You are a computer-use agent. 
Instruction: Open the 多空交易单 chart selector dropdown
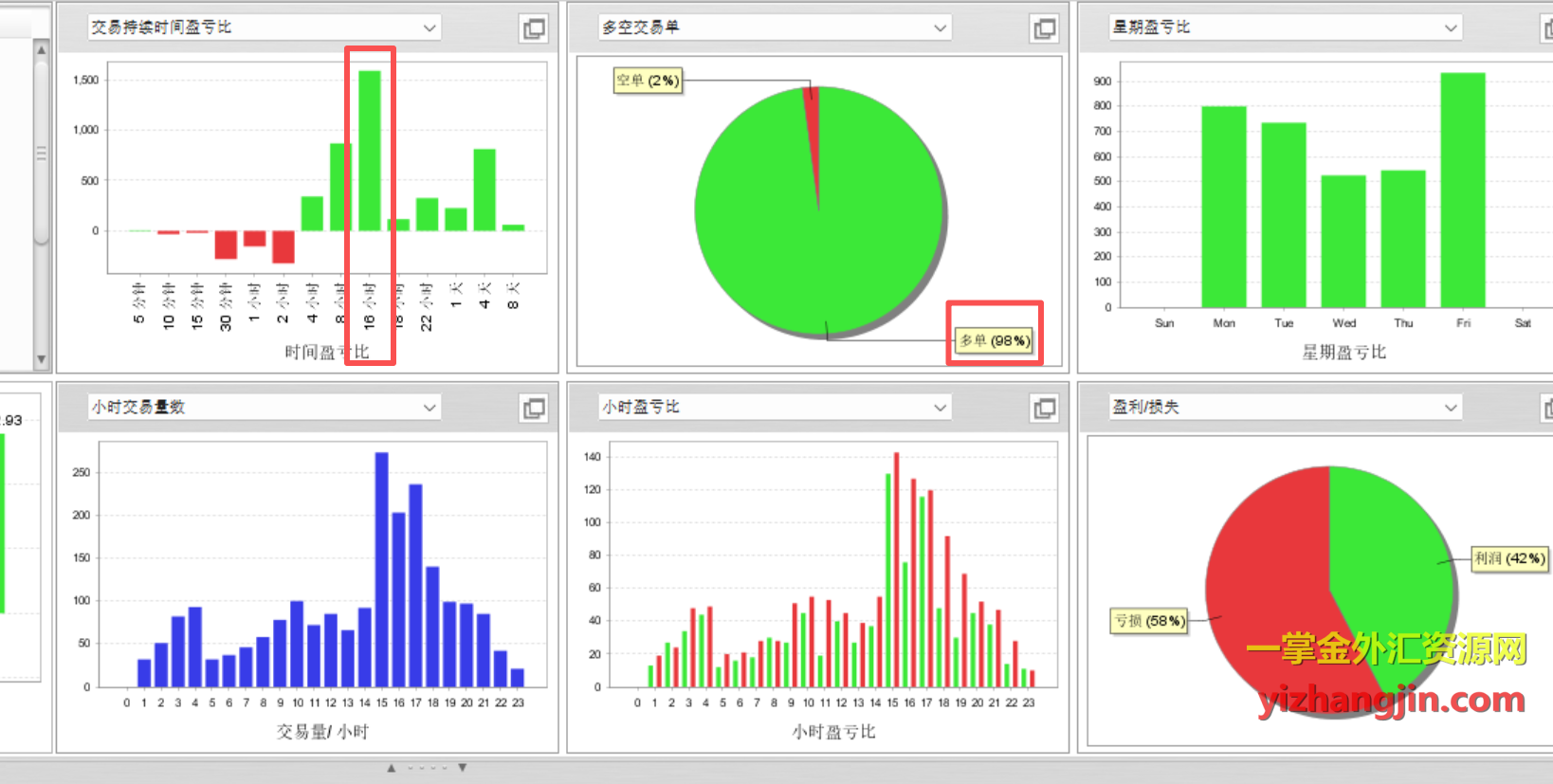(940, 28)
